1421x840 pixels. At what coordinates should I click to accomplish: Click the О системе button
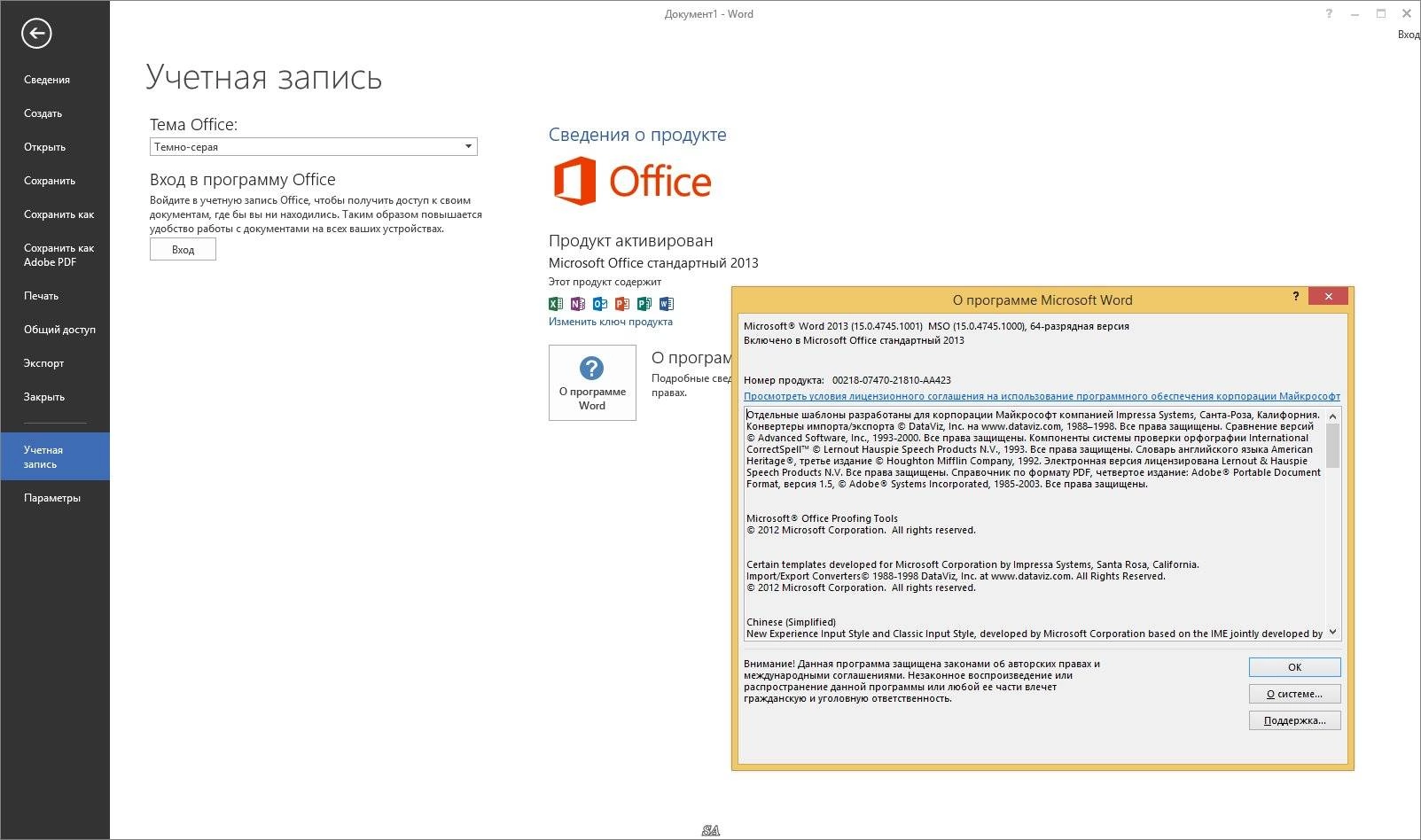click(1294, 694)
